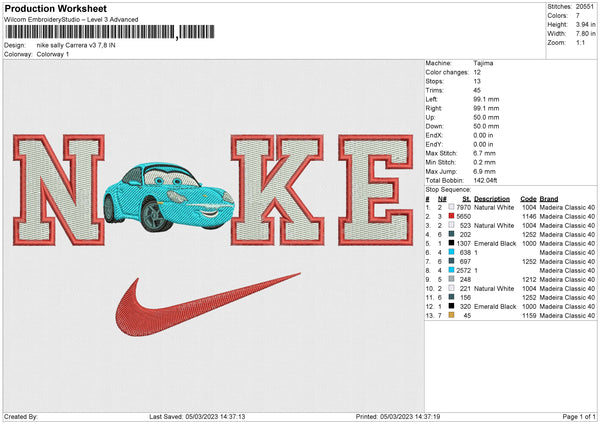
Task: Click the dark teal swatch in stop row 4
Action: [452, 234]
